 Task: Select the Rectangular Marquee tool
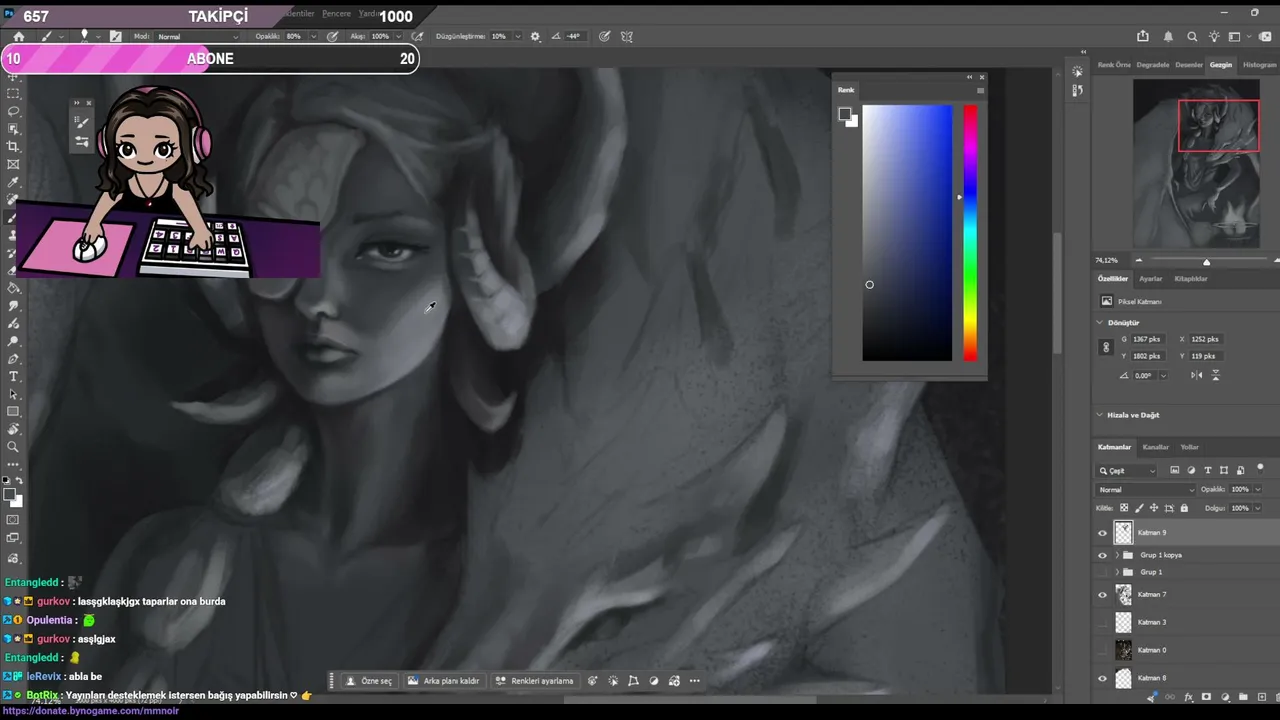[14, 93]
